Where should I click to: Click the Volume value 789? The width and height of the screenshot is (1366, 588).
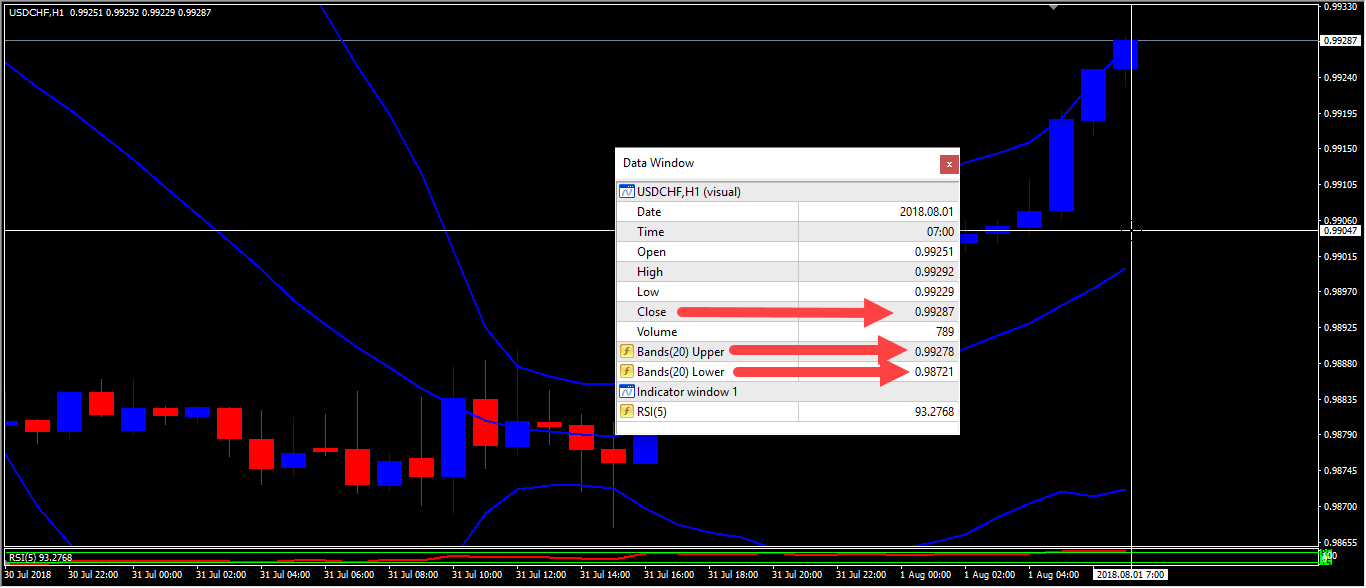click(x=945, y=332)
